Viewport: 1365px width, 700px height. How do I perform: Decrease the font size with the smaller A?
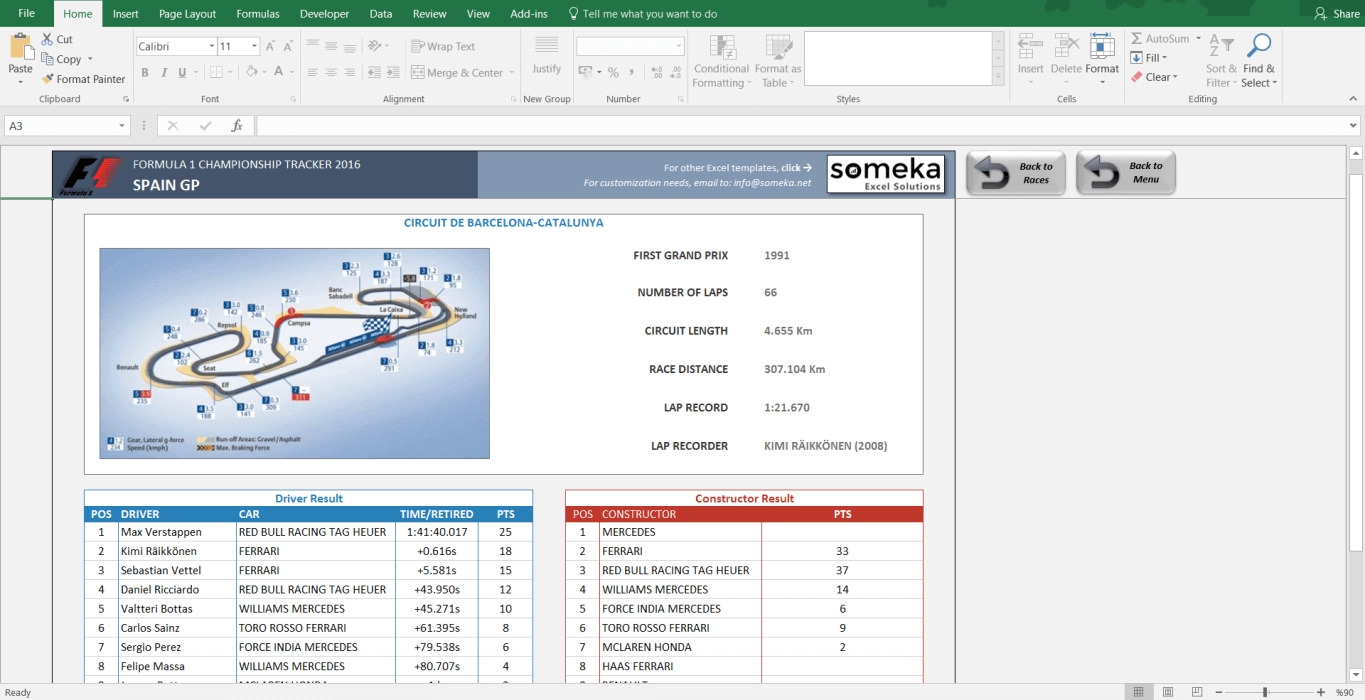click(x=289, y=46)
